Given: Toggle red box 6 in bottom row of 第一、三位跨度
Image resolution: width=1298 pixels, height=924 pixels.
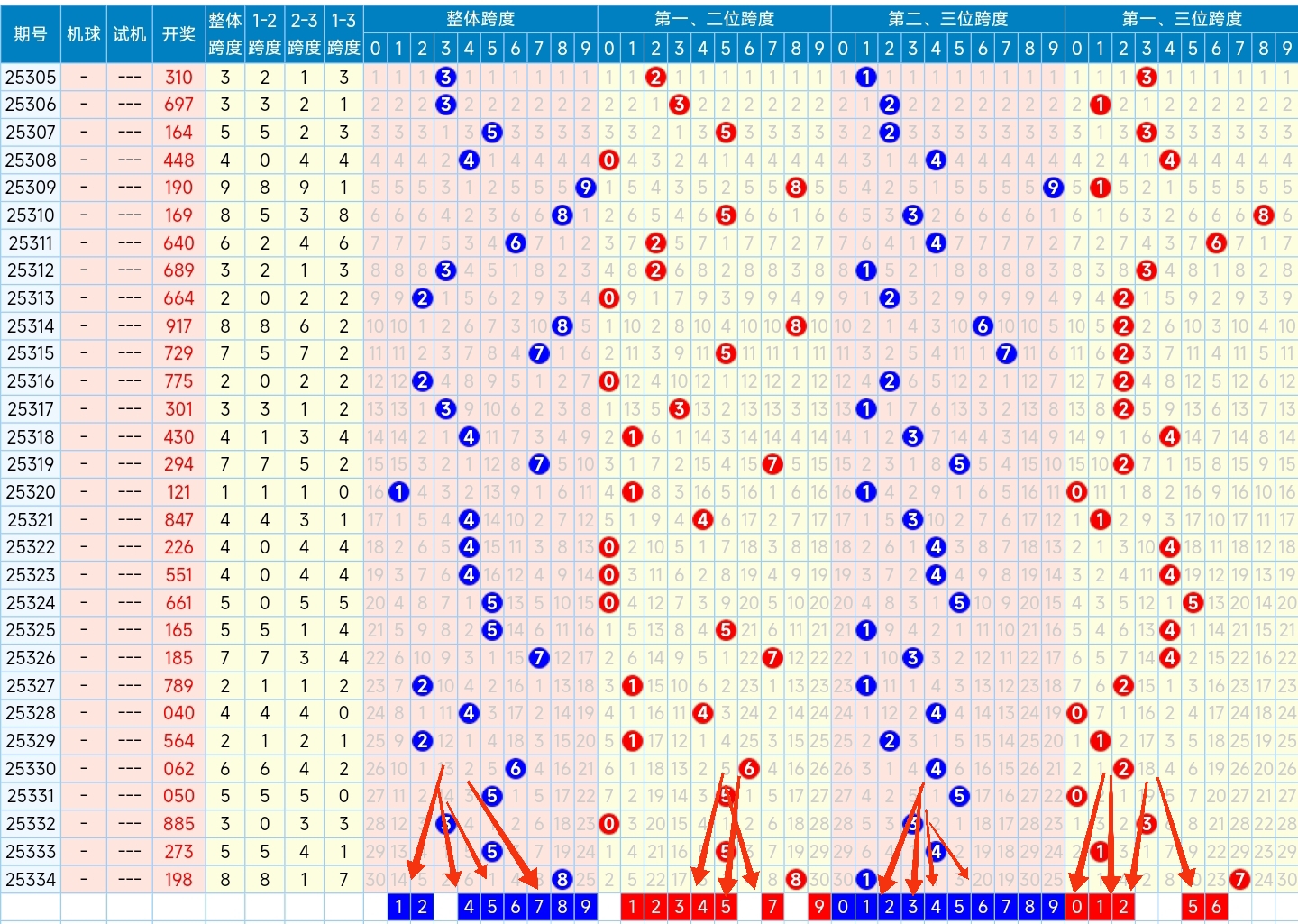Looking at the screenshot, I should point(1216,907).
